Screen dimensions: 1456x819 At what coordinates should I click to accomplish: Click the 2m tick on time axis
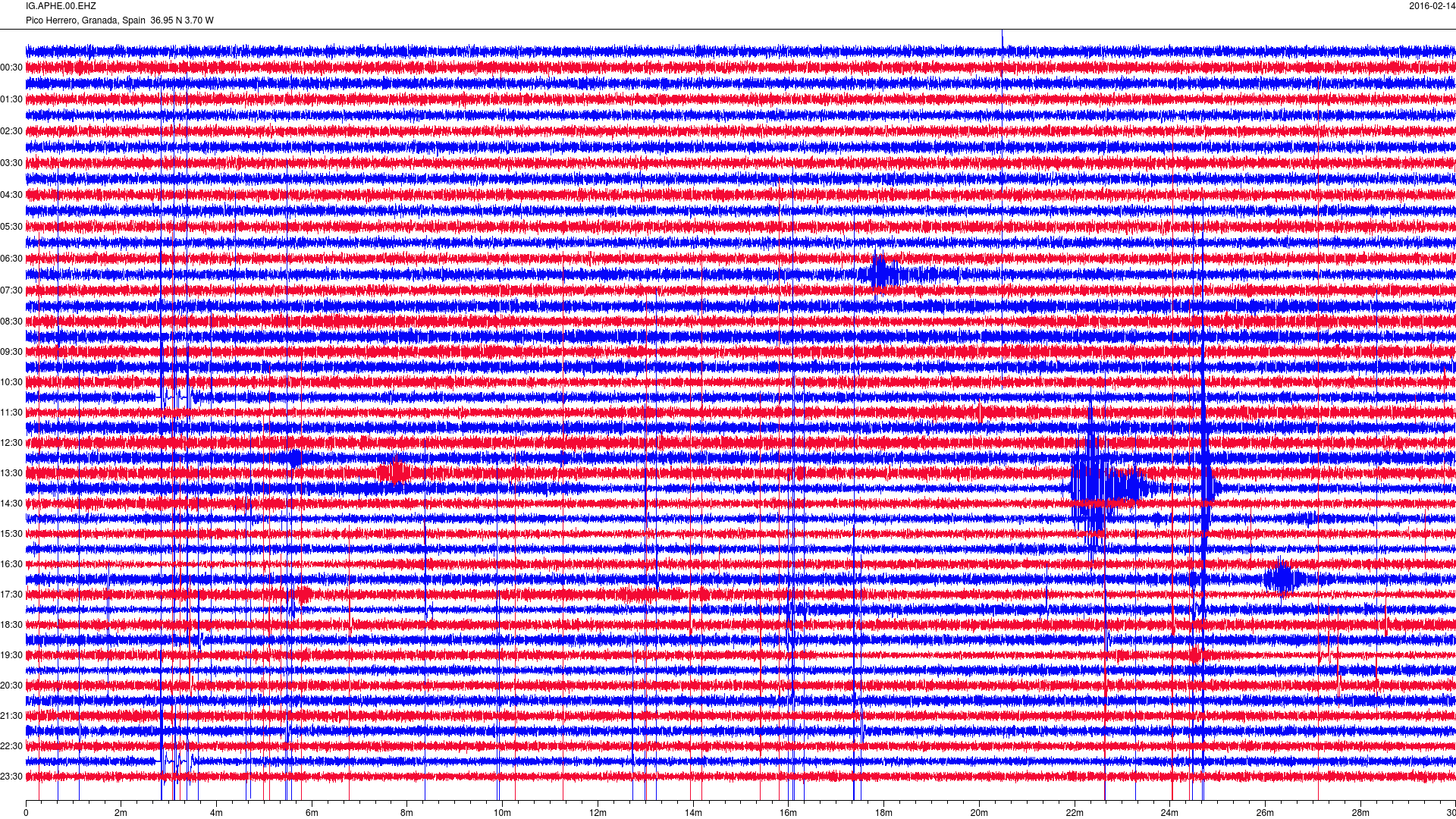121,813
